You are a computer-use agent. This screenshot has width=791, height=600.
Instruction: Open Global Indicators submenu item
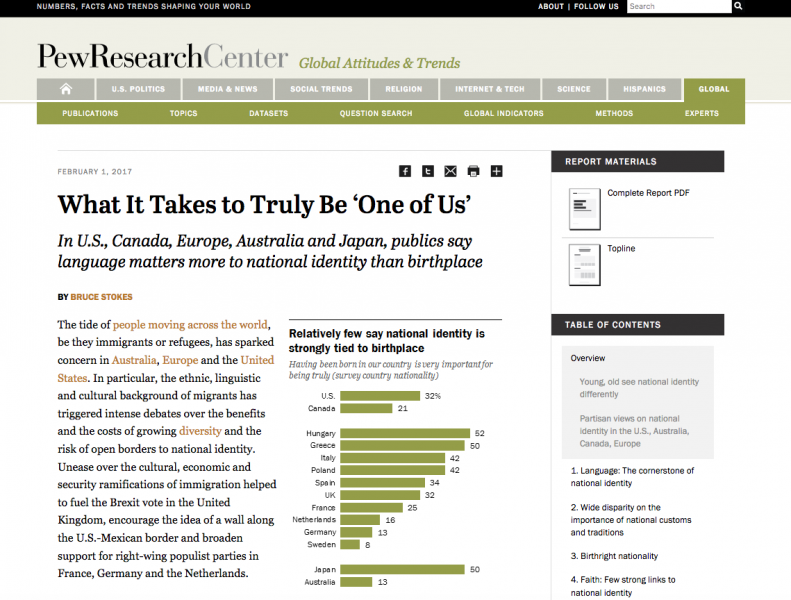[x=504, y=114]
